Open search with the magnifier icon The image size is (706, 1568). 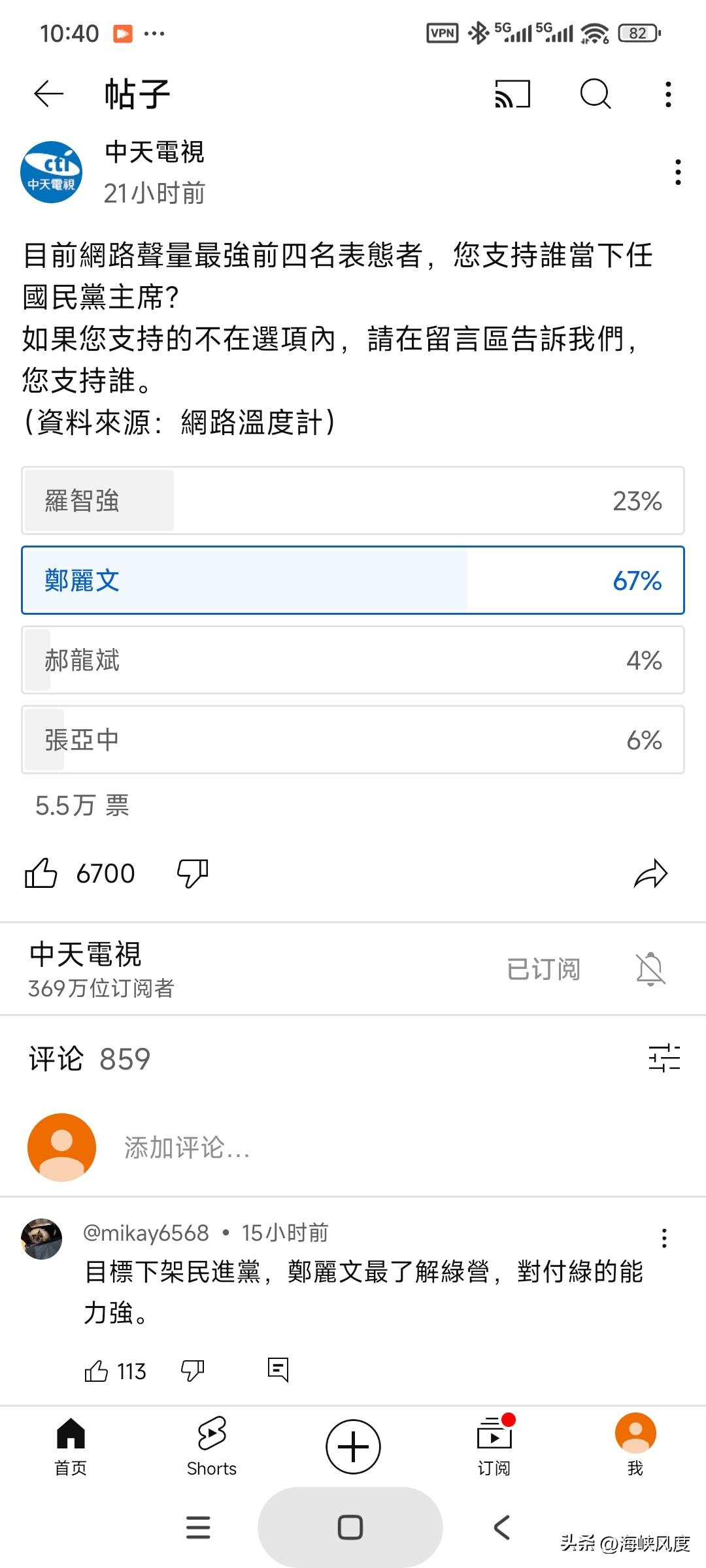coord(596,94)
